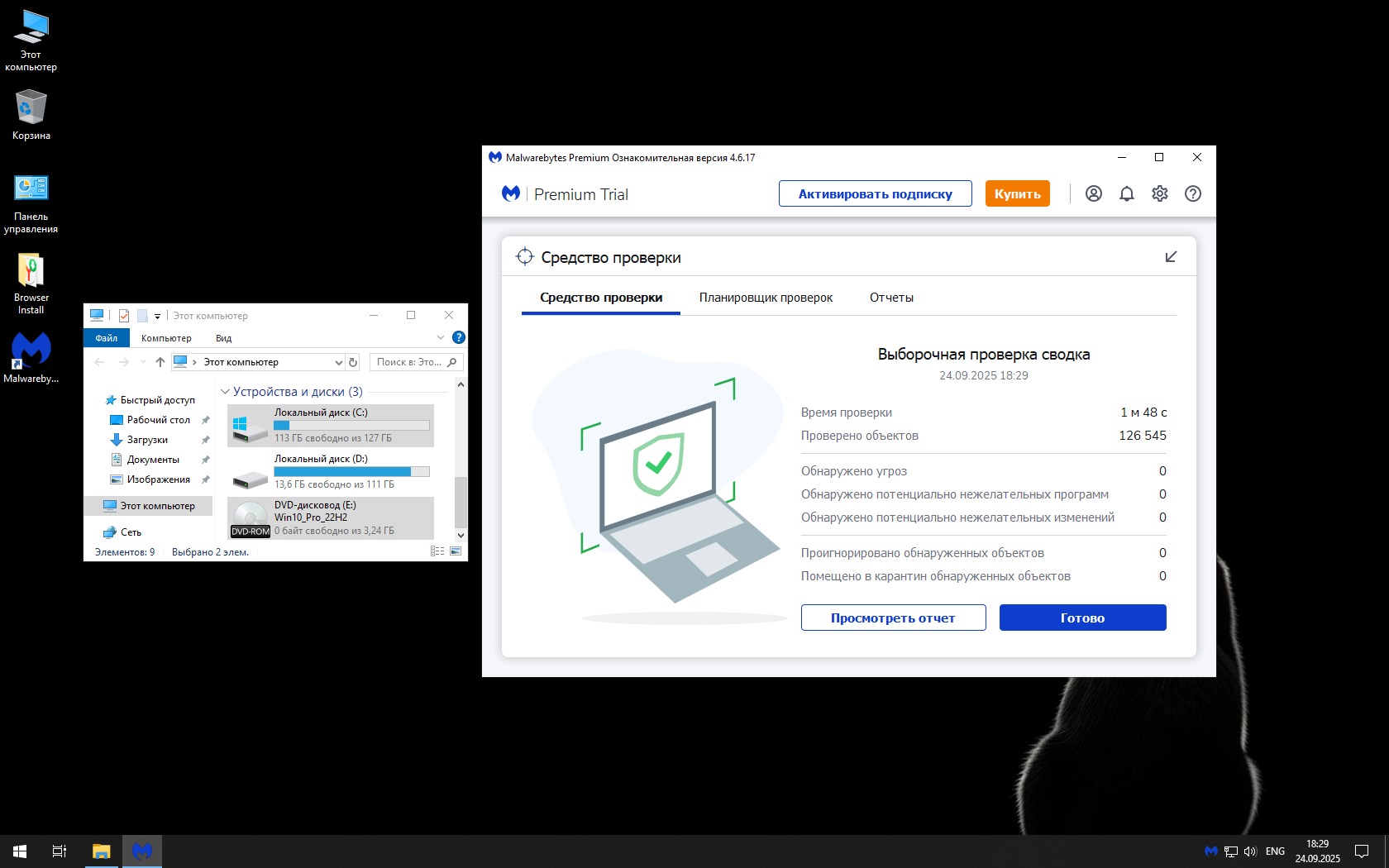This screenshot has width=1389, height=868.
Task: Click the Explorer Properties quick access icon
Action: tap(124, 315)
